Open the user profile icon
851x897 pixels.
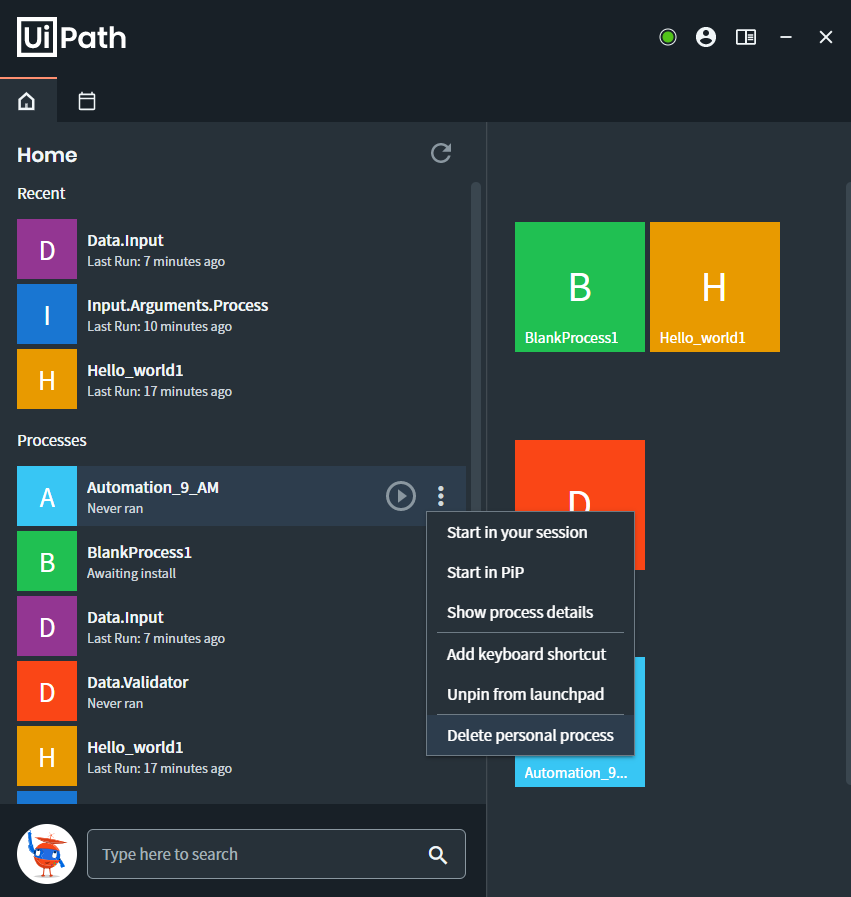point(706,37)
